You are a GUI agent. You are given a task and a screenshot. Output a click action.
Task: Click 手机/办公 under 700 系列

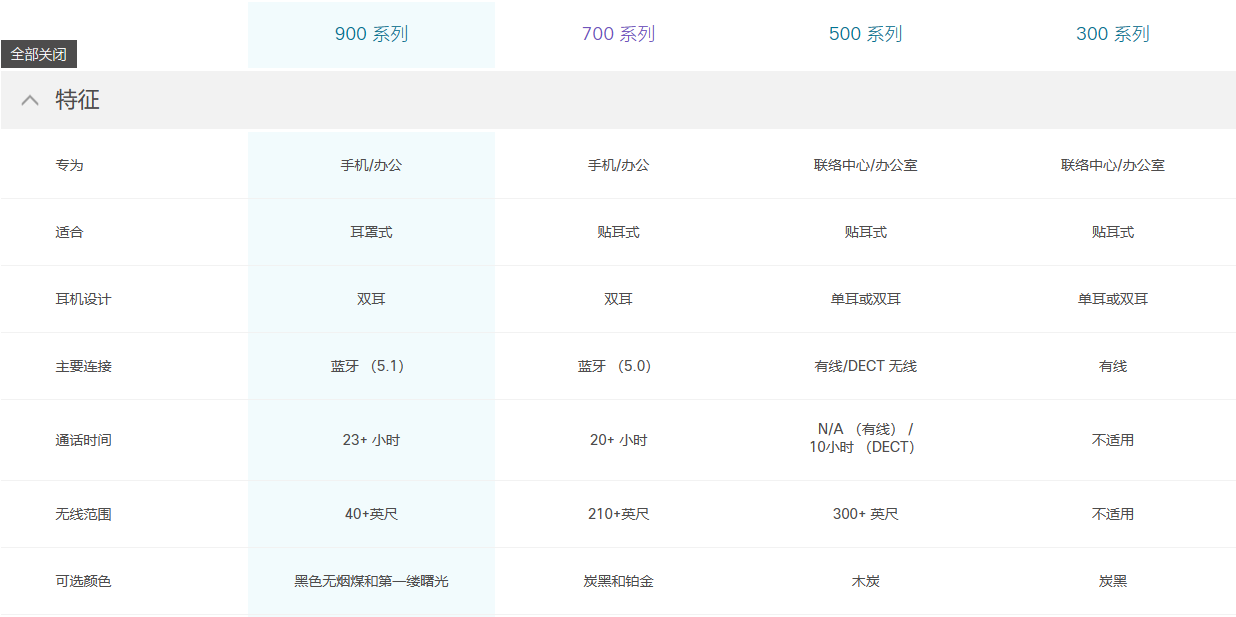(618, 165)
